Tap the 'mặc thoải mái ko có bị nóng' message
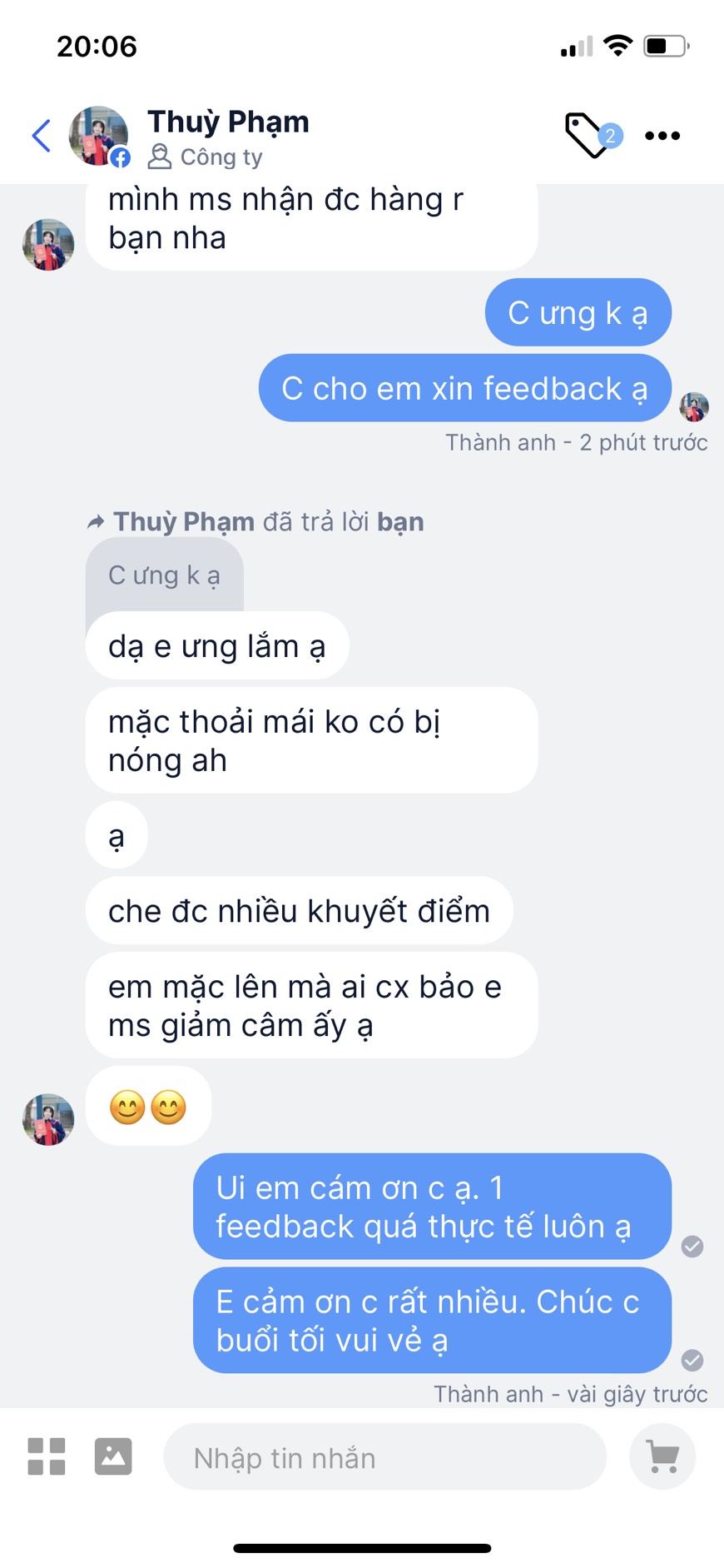Viewport: 724px width, 1568px height. pos(311,740)
